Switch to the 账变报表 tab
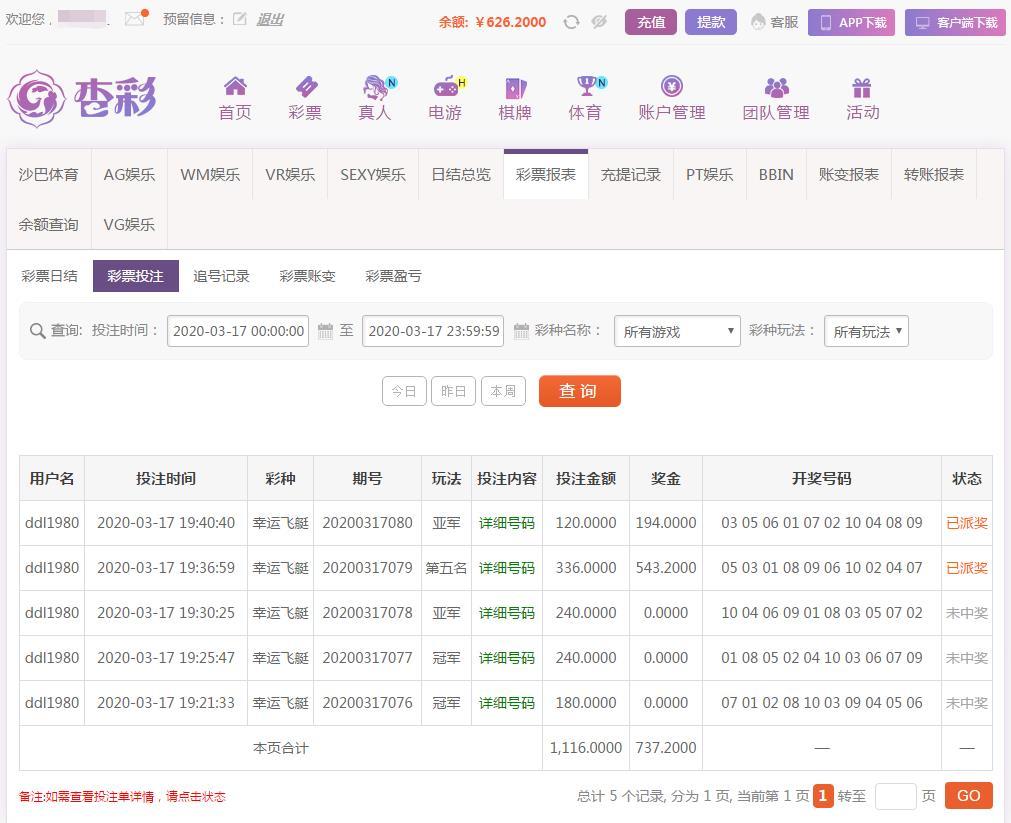This screenshot has height=823, width=1011. pyautogui.click(x=848, y=174)
